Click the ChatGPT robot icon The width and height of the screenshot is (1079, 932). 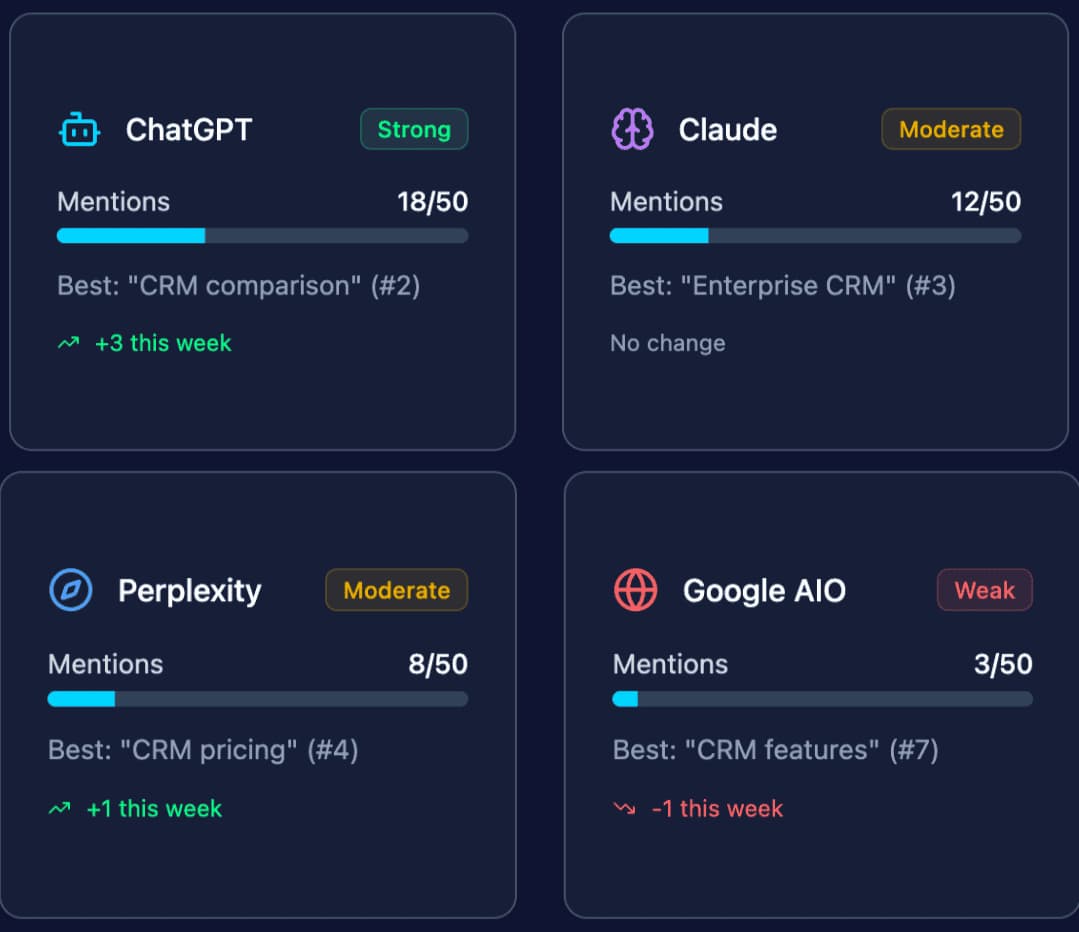point(79,130)
